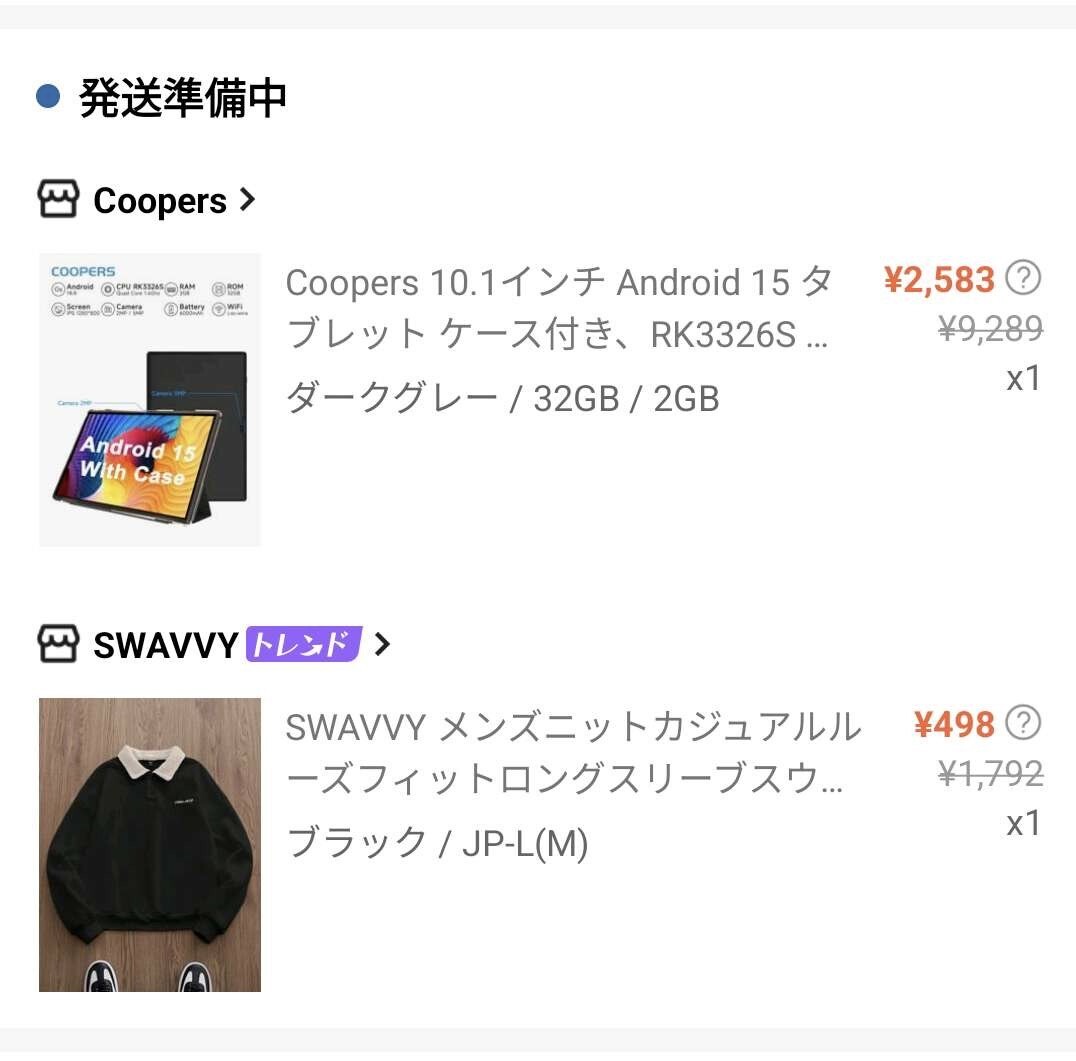Click the 発送準備中 status heading
Screen dimensions: 1076x1061
pyautogui.click(x=183, y=97)
